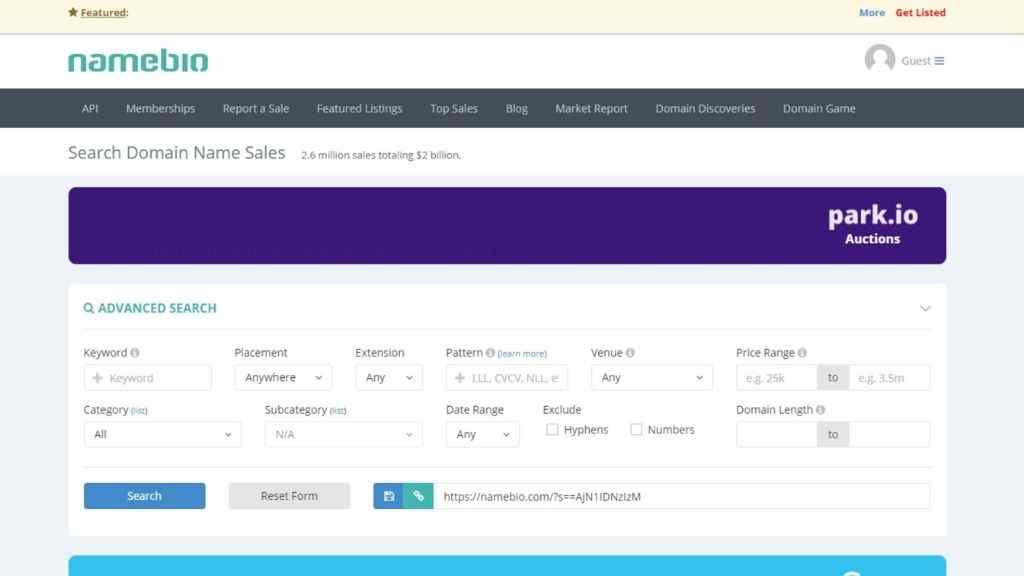
Task: Click the save search floppy disk icon
Action: point(389,496)
